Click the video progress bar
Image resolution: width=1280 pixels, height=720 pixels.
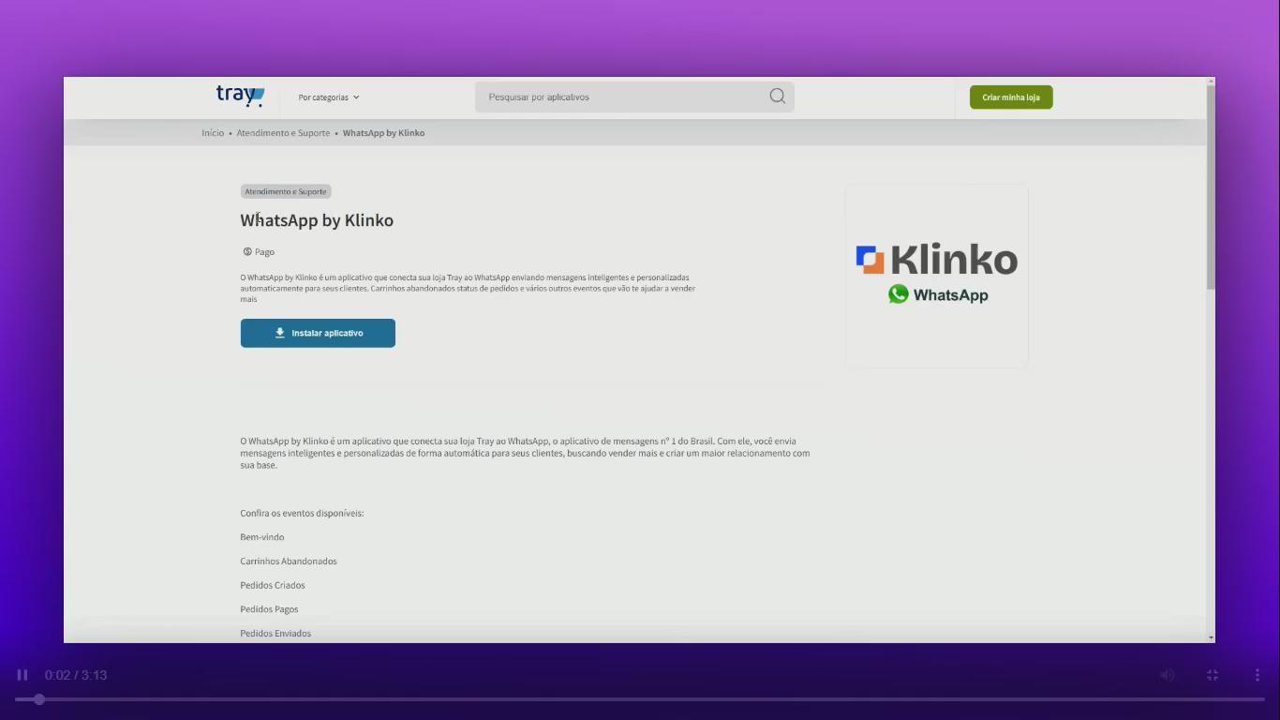(x=640, y=699)
